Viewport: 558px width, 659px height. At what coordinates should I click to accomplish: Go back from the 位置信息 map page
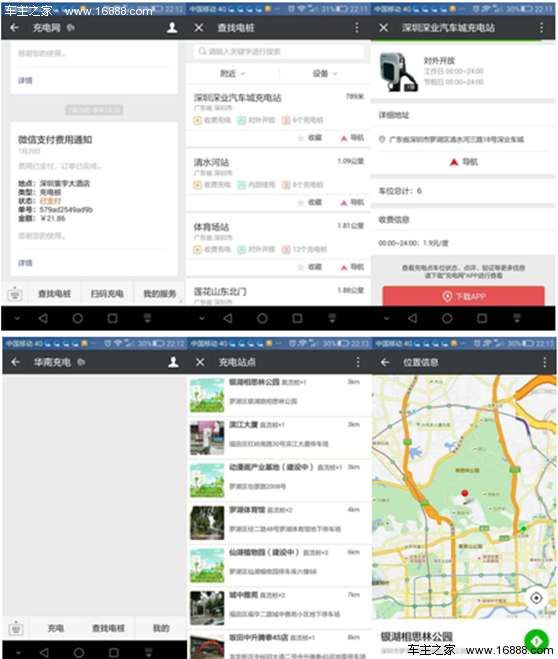click(385, 362)
